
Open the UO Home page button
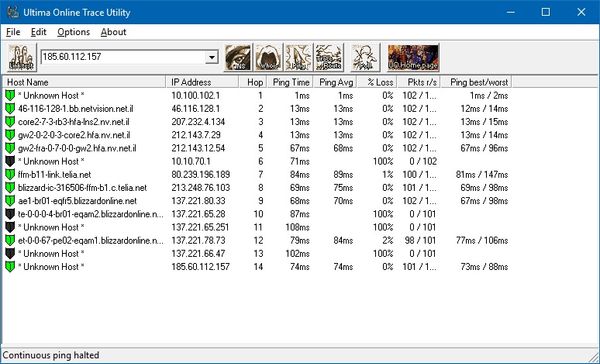pyautogui.click(x=413, y=57)
